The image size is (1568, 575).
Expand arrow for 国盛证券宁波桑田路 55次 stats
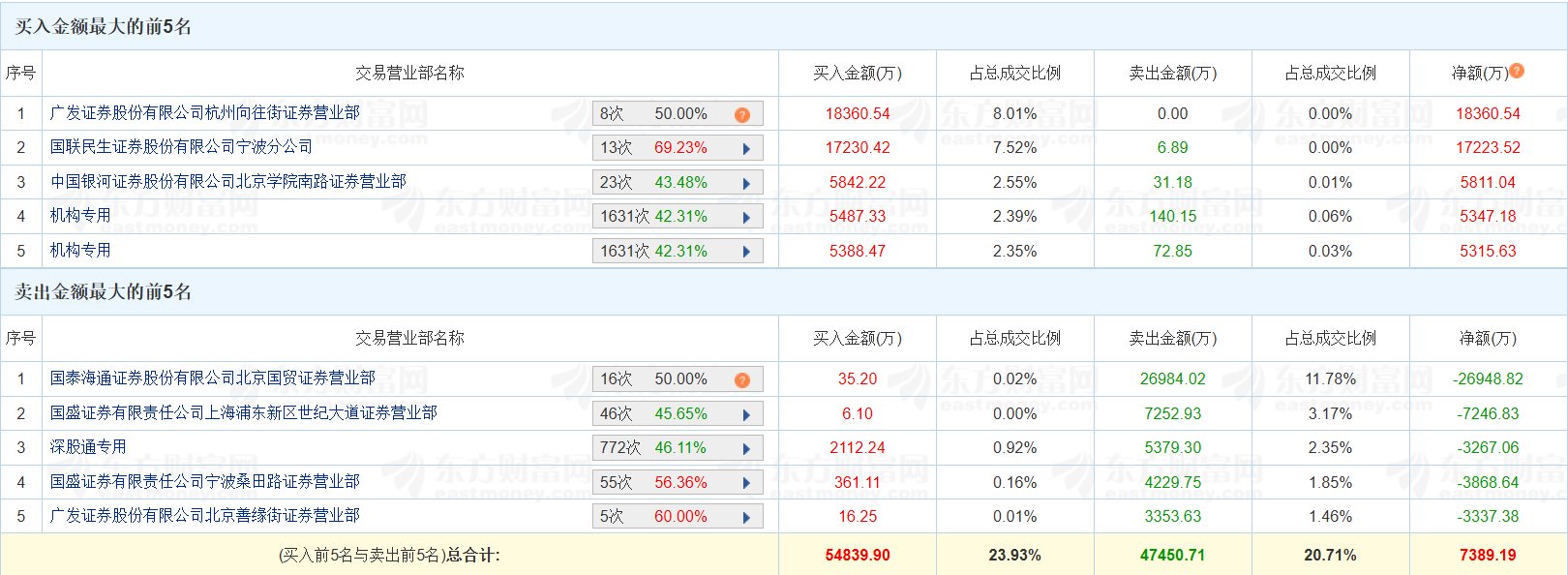[x=746, y=483]
